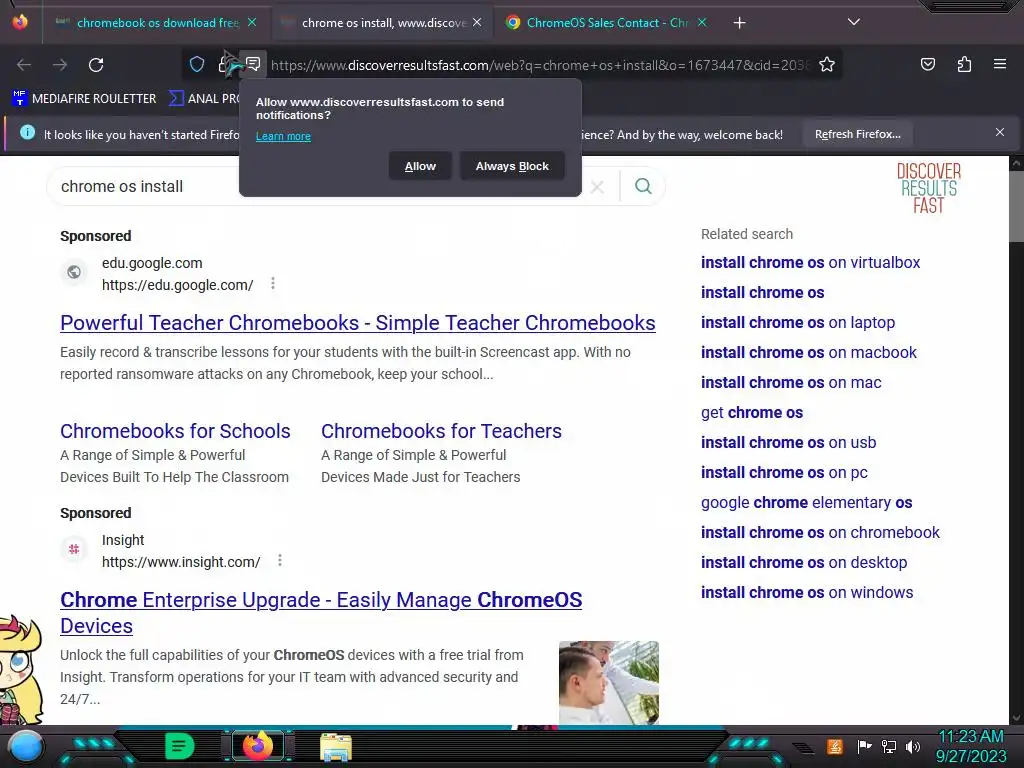Open volume speaker tray icon
The height and width of the screenshot is (768, 1024).
coord(913,746)
